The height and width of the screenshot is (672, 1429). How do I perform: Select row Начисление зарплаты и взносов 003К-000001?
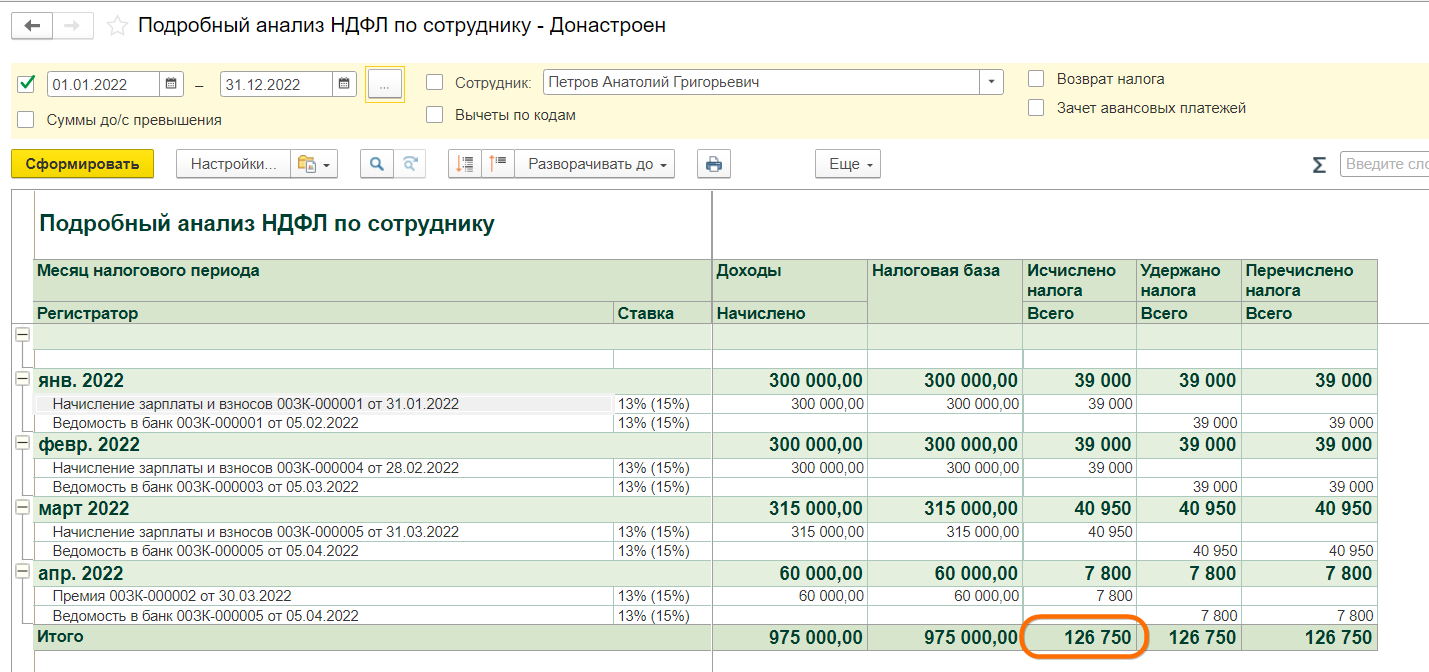[323, 404]
